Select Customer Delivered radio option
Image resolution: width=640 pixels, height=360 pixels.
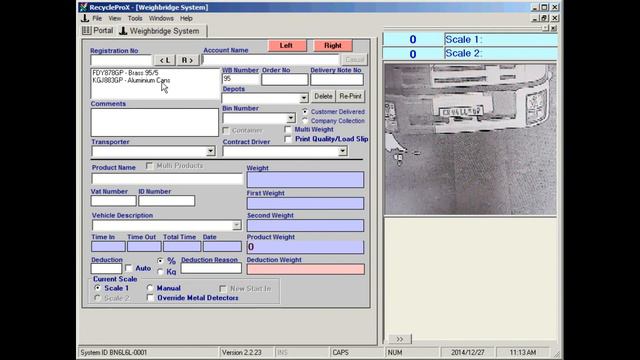click(x=305, y=111)
